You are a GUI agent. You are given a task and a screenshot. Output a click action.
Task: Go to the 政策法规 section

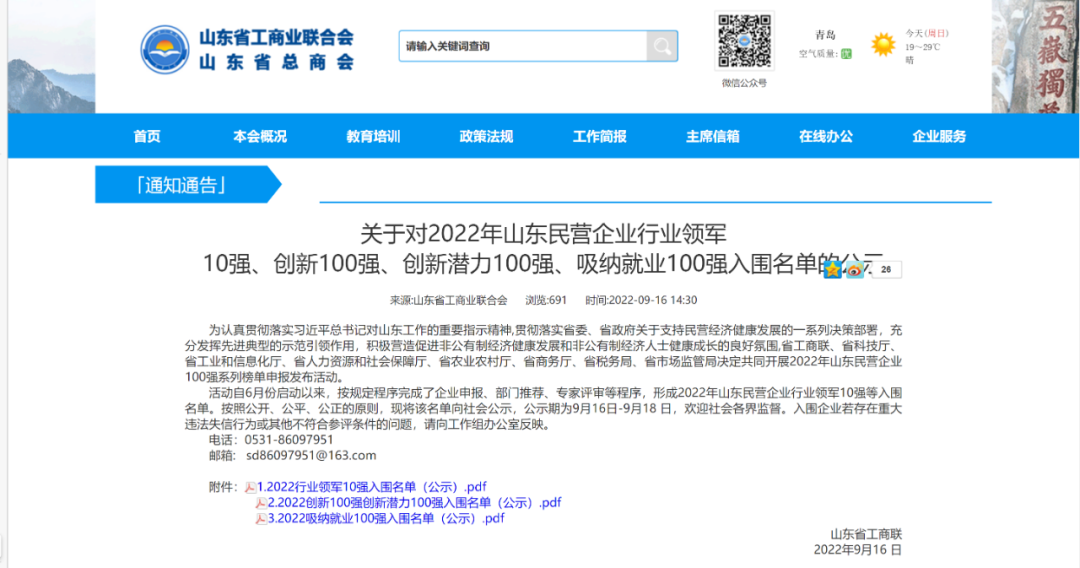point(486,137)
